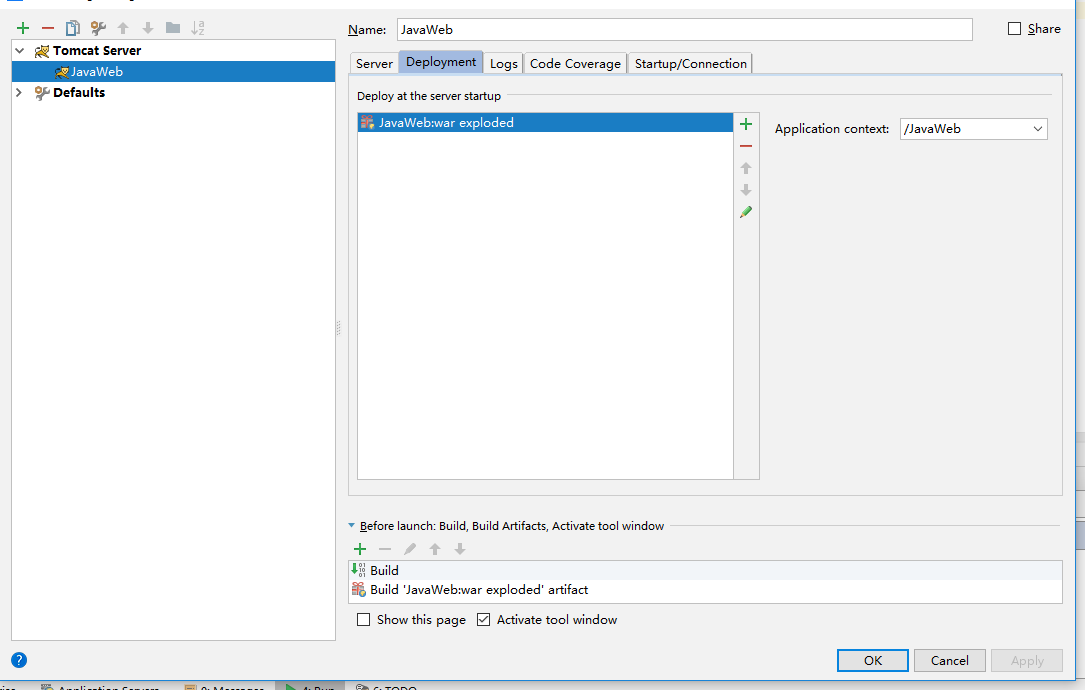Add new run configuration with plus icon

pyautogui.click(x=23, y=28)
